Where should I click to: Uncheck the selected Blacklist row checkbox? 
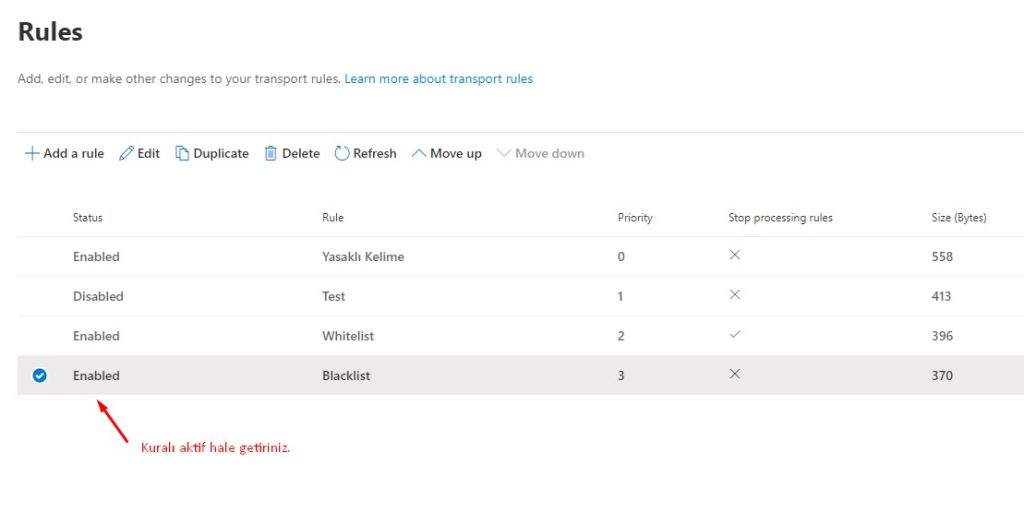click(x=40, y=376)
